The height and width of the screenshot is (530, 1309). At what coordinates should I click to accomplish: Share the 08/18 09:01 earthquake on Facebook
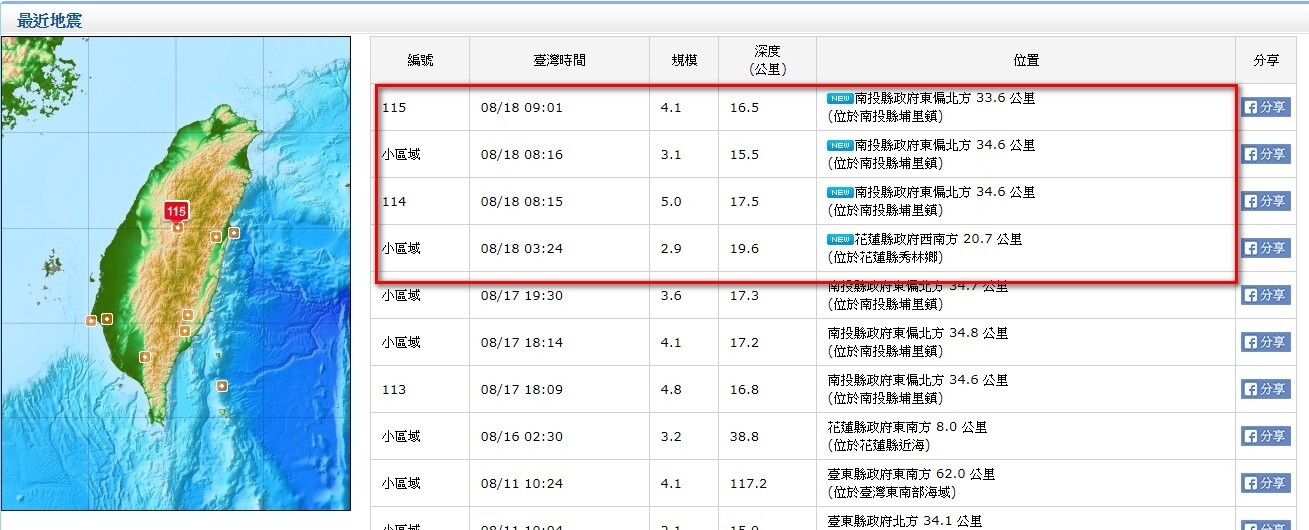[1265, 107]
